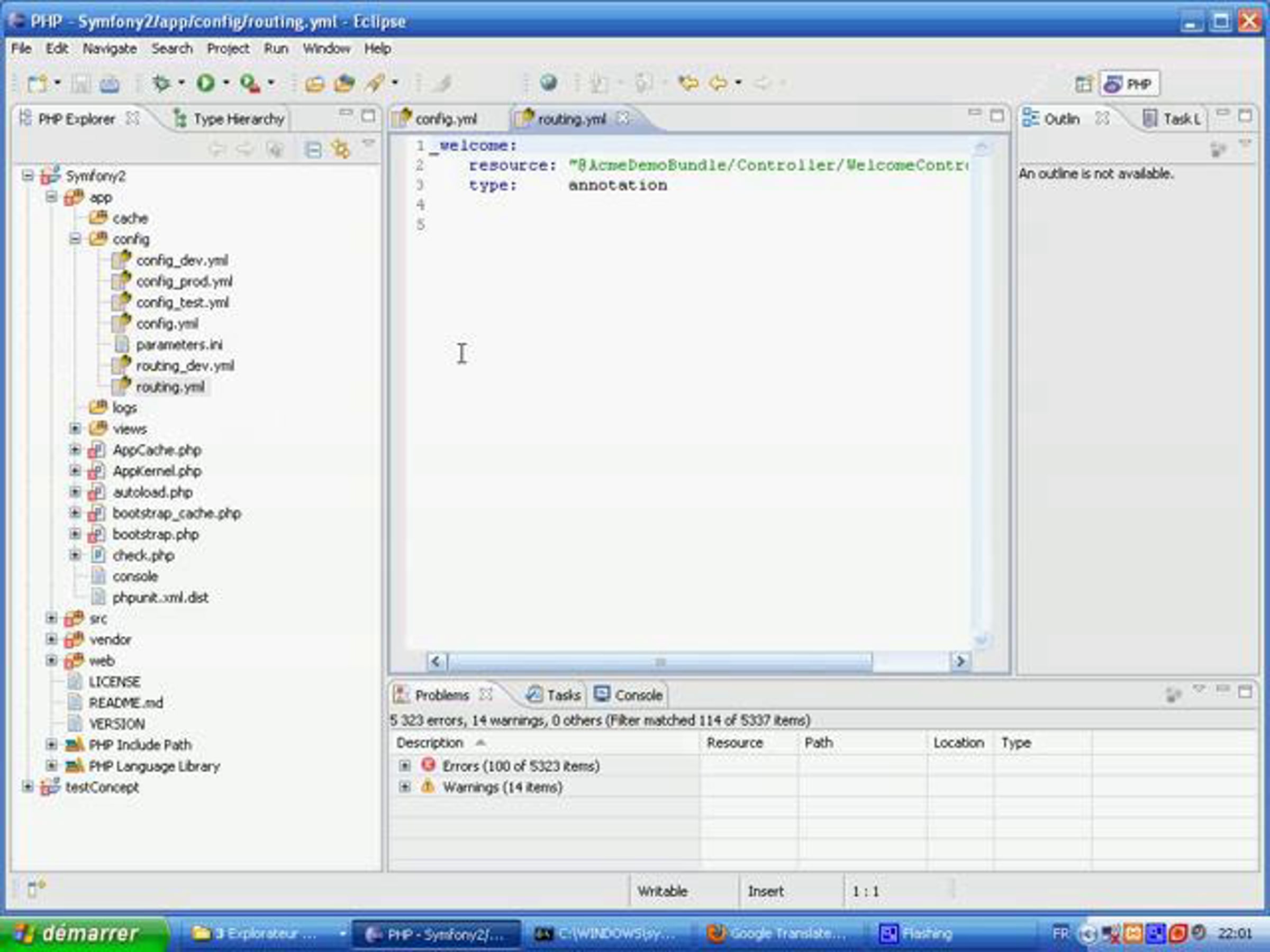Click the FR language indicator in tray

click(x=1060, y=933)
